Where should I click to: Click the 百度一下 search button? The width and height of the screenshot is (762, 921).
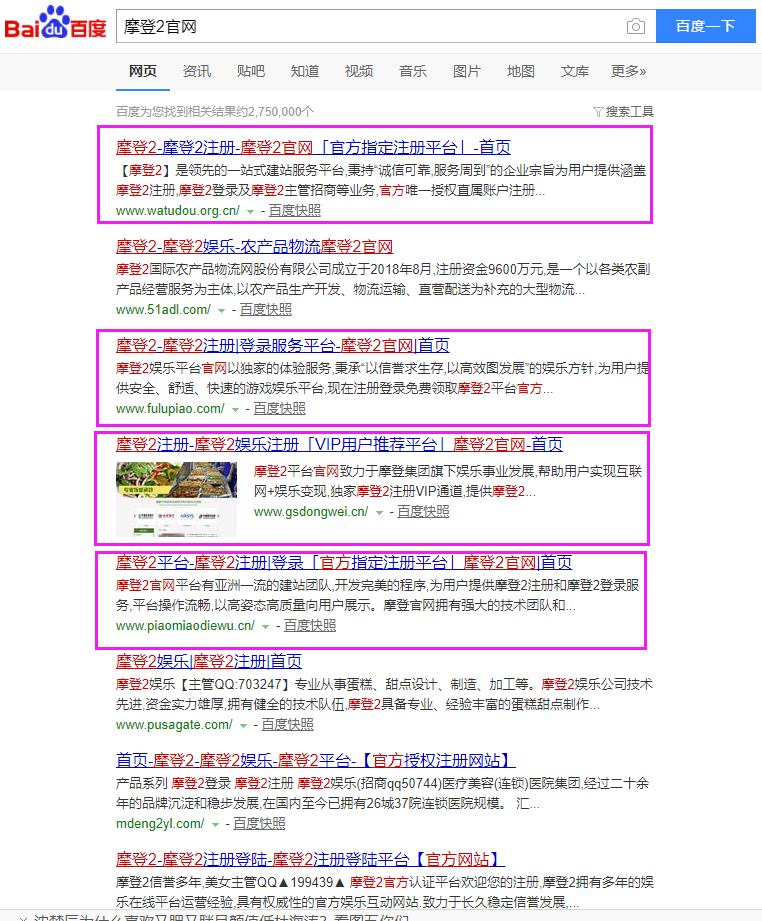706,26
